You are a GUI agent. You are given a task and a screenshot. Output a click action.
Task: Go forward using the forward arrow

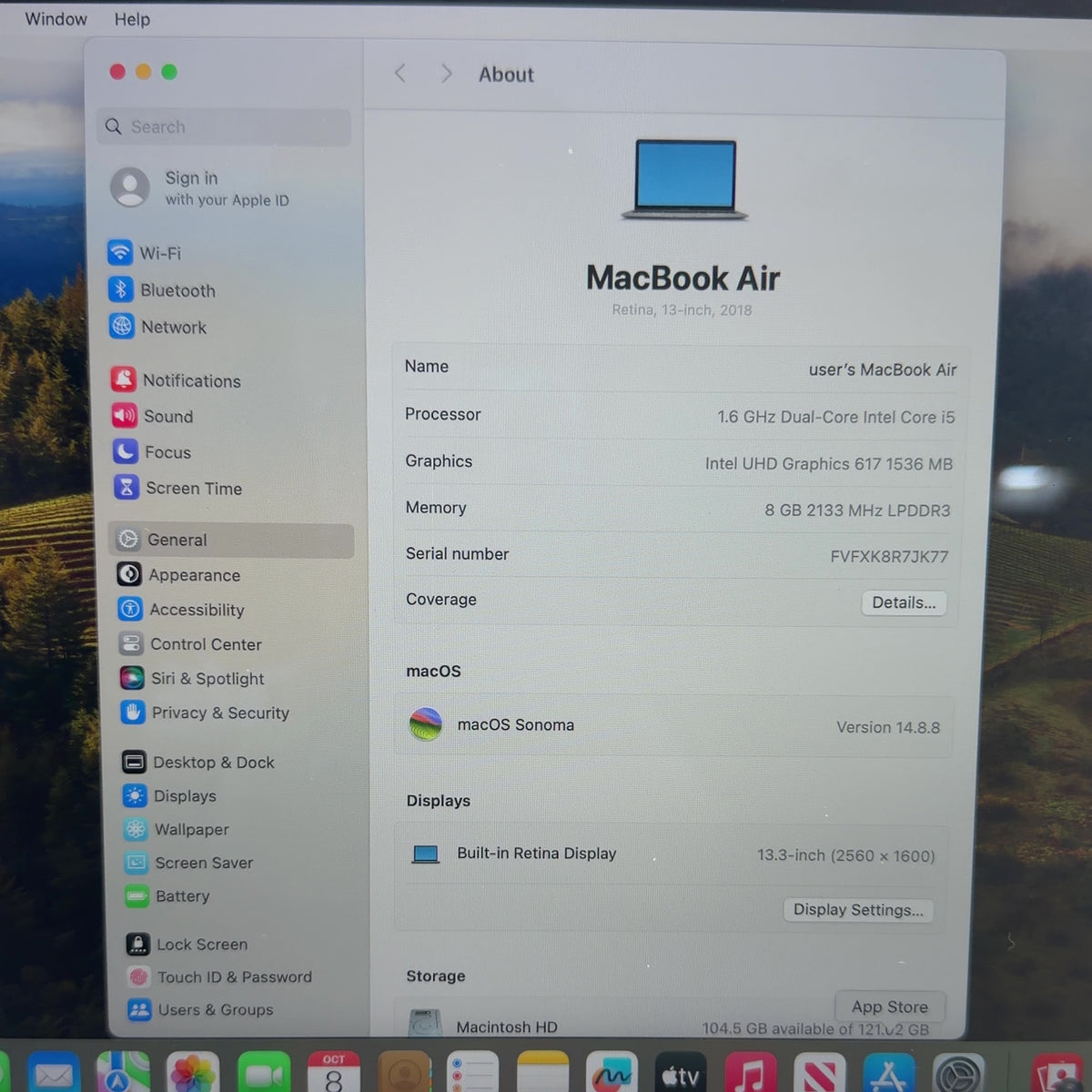pyautogui.click(x=446, y=74)
